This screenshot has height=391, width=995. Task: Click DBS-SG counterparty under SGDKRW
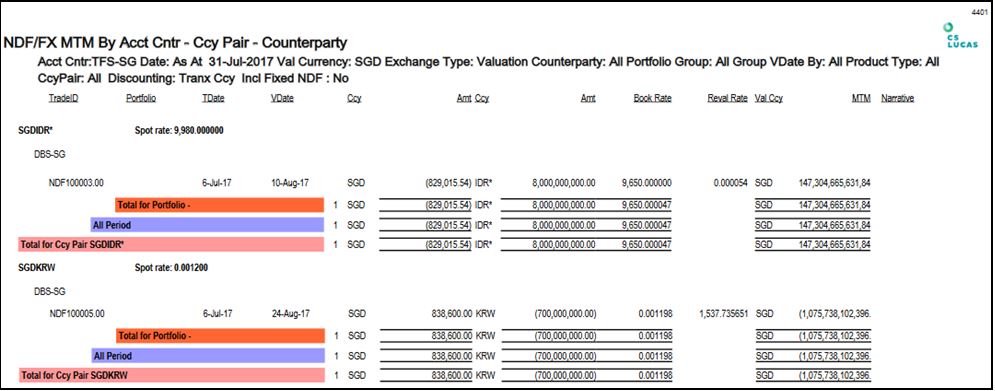click(x=49, y=291)
